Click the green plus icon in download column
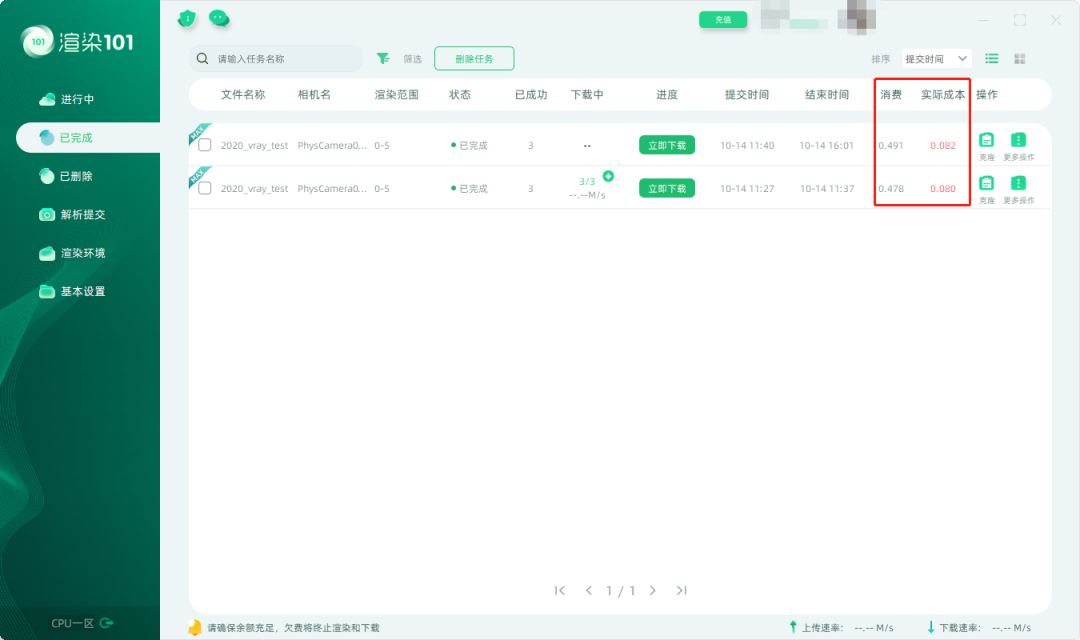Image resolution: width=1080 pixels, height=640 pixels. [x=608, y=177]
